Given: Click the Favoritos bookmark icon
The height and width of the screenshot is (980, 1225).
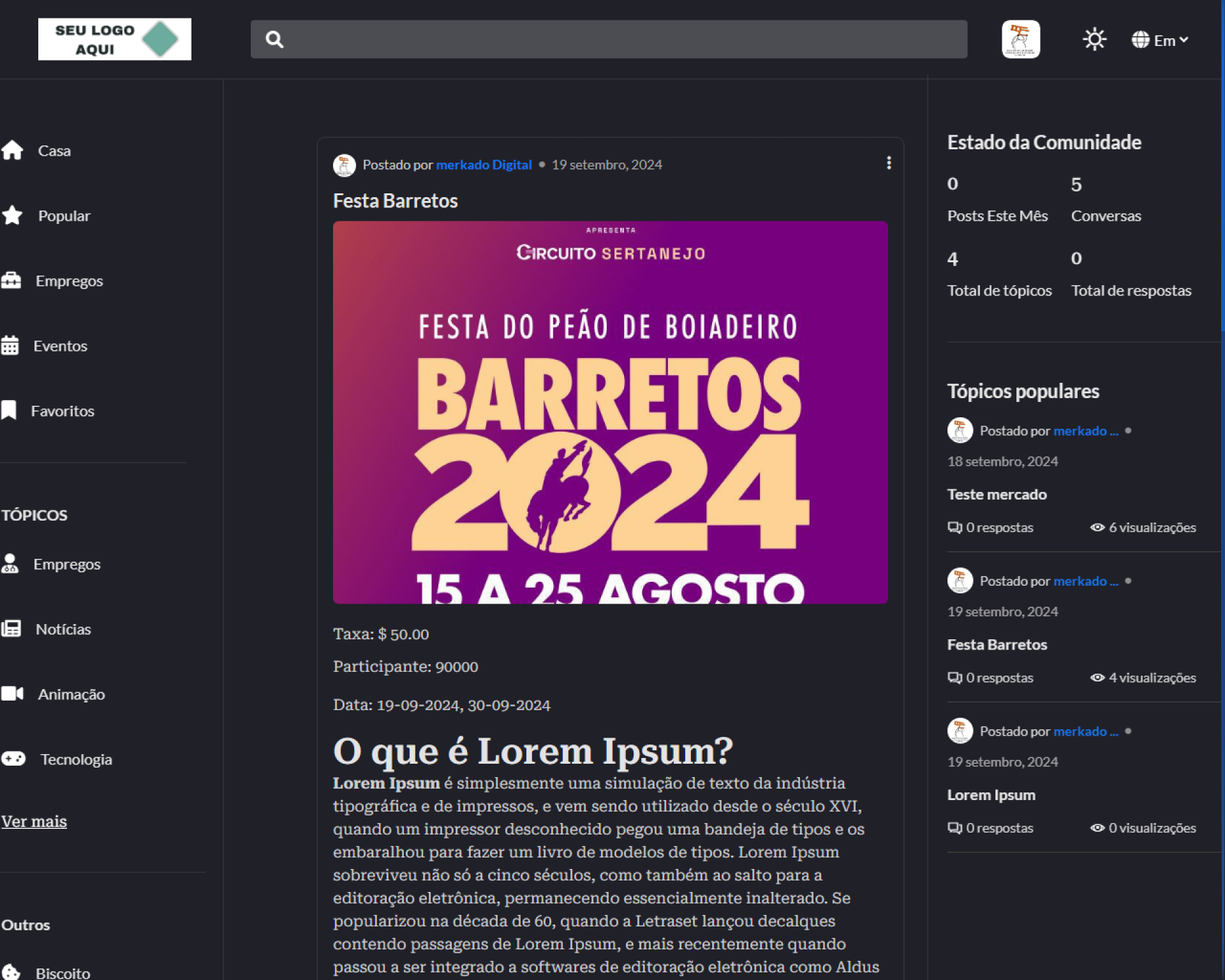Looking at the screenshot, I should 9,411.
